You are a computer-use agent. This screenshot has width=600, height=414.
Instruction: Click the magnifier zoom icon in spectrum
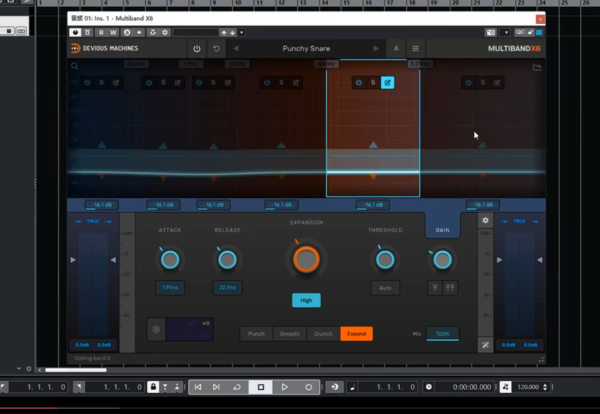pos(75,66)
